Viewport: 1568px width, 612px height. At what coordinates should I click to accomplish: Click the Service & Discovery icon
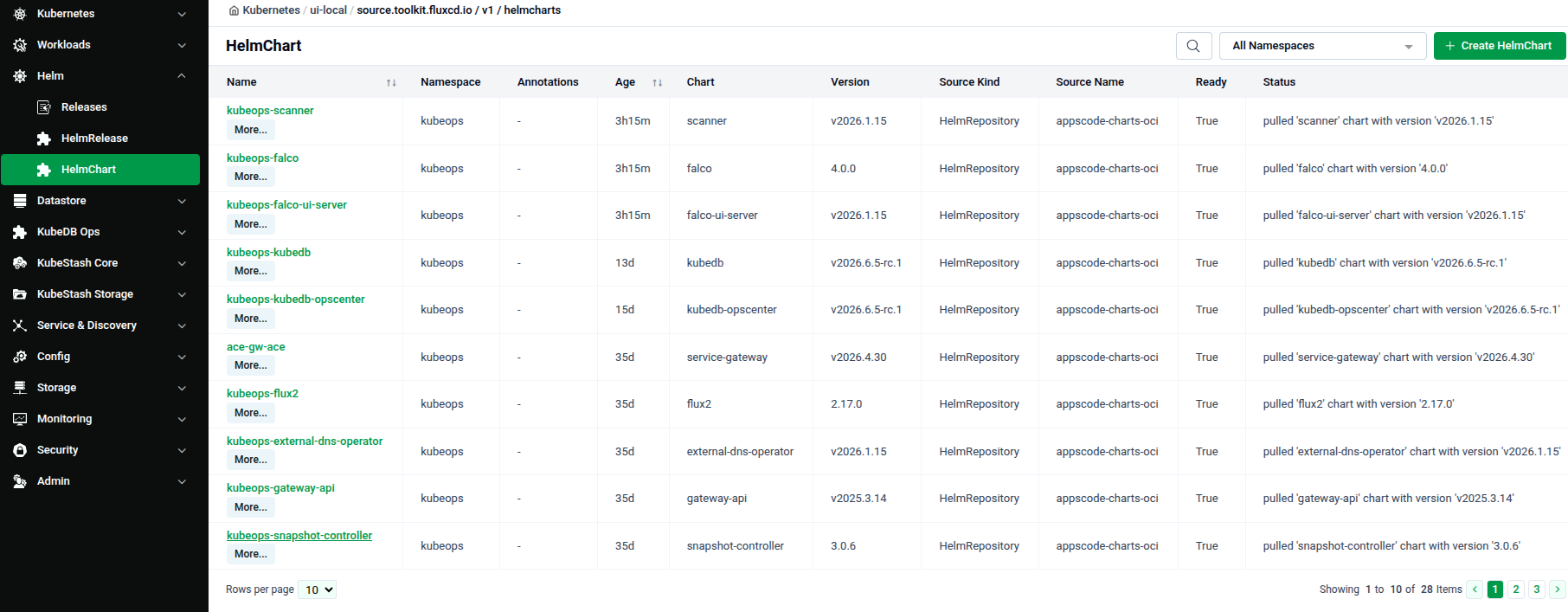click(x=20, y=325)
